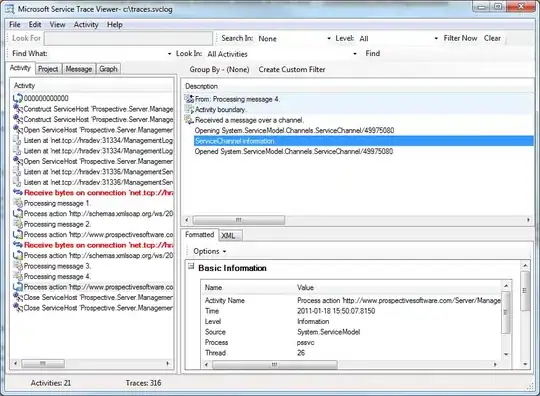Click the icon next to 'From: Processing message 4.'
The image size is (540, 396).
(x=189, y=99)
